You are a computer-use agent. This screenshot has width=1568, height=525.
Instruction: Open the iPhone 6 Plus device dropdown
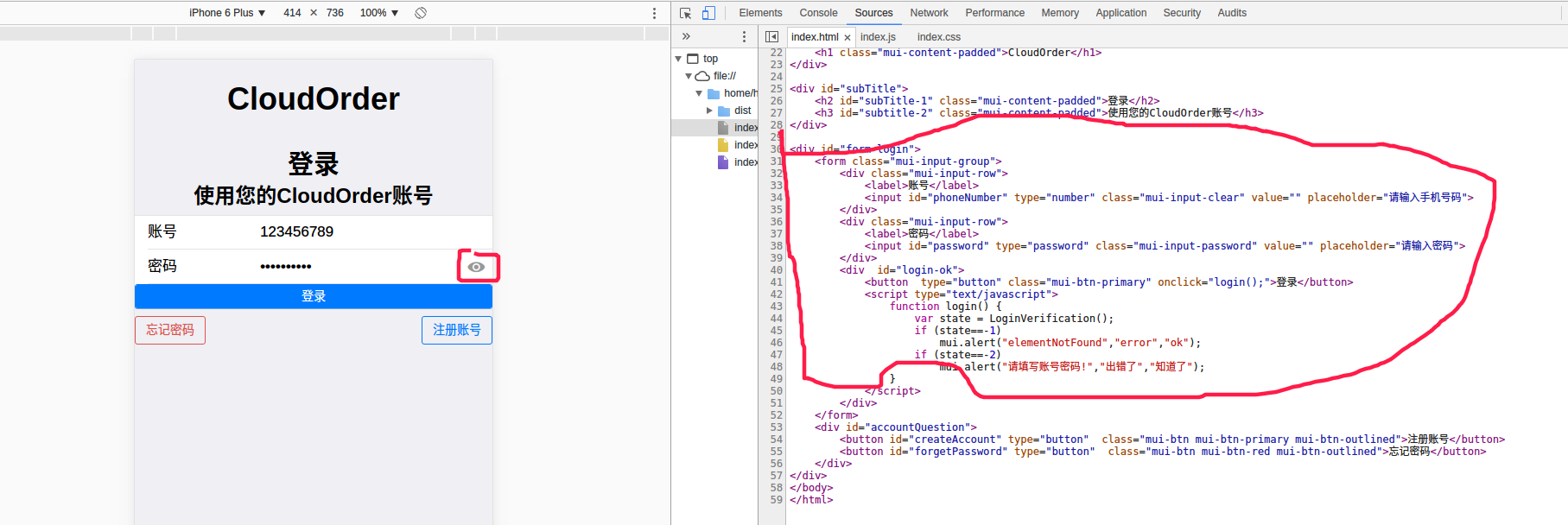pos(227,13)
